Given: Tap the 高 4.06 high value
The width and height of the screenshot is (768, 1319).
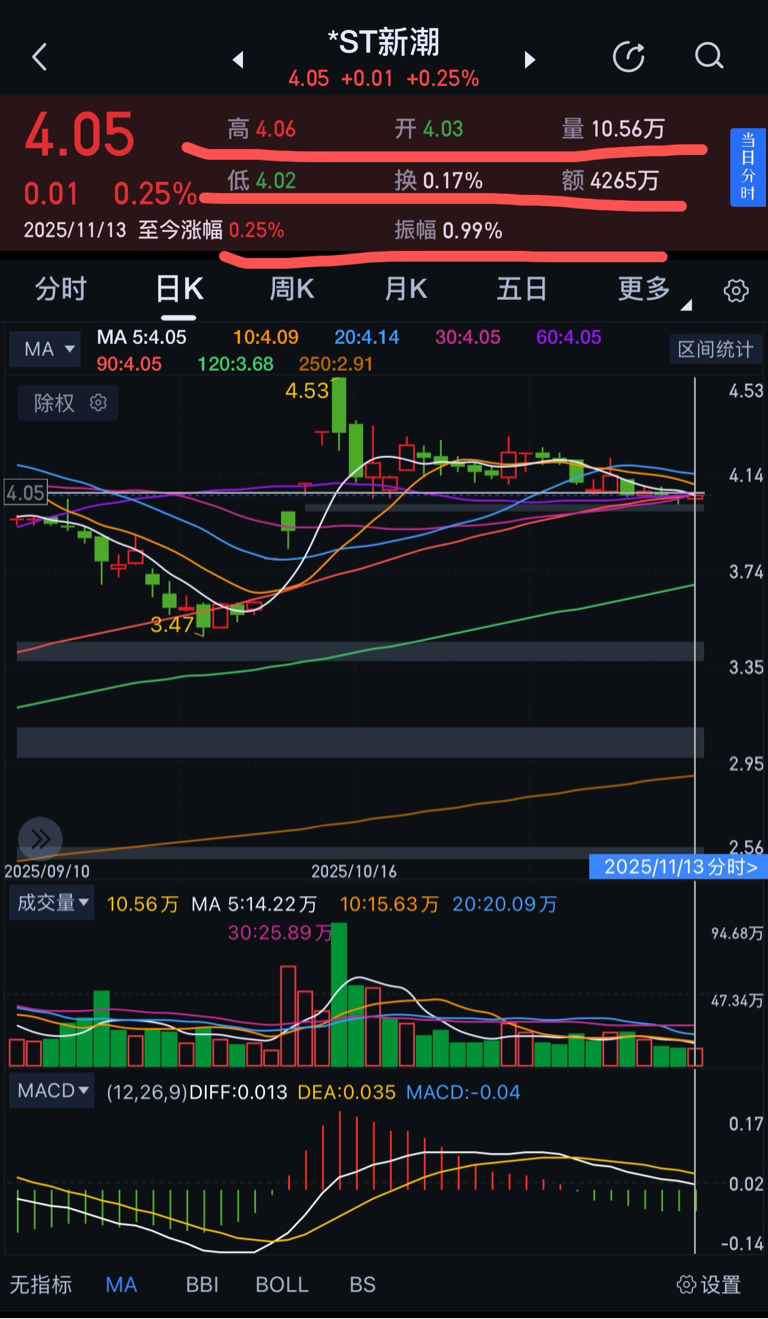Looking at the screenshot, I should pos(262,129).
